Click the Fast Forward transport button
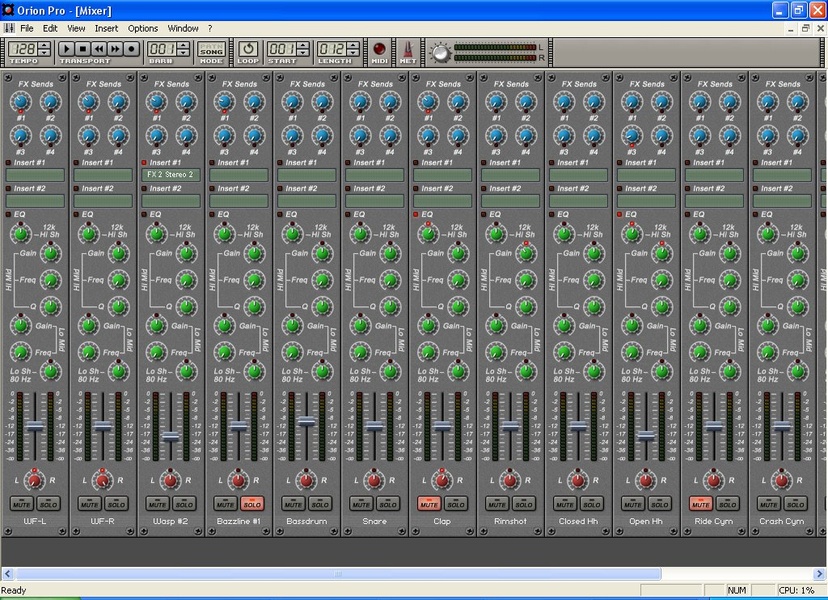828x600 pixels. pyautogui.click(x=115, y=48)
